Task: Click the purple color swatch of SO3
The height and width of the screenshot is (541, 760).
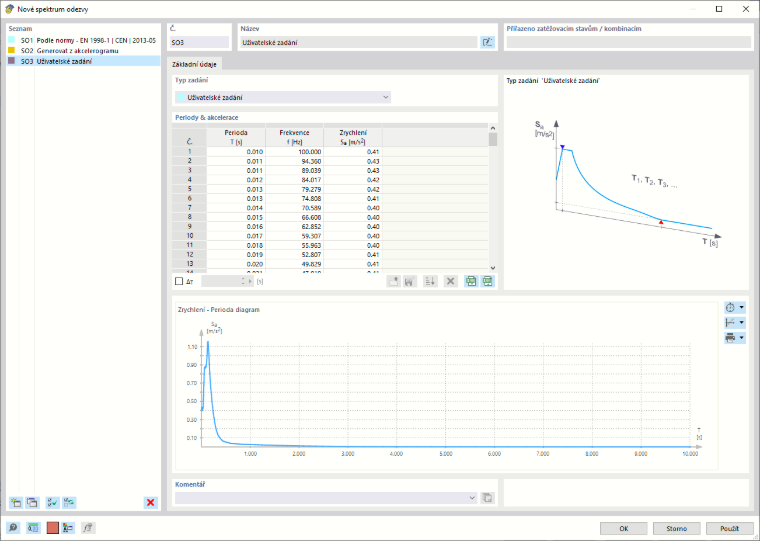Action: click(12, 61)
